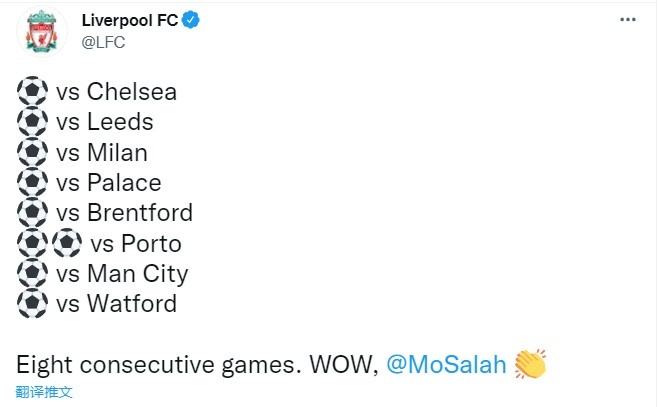Click the second football emoji before Porto

click(67, 243)
